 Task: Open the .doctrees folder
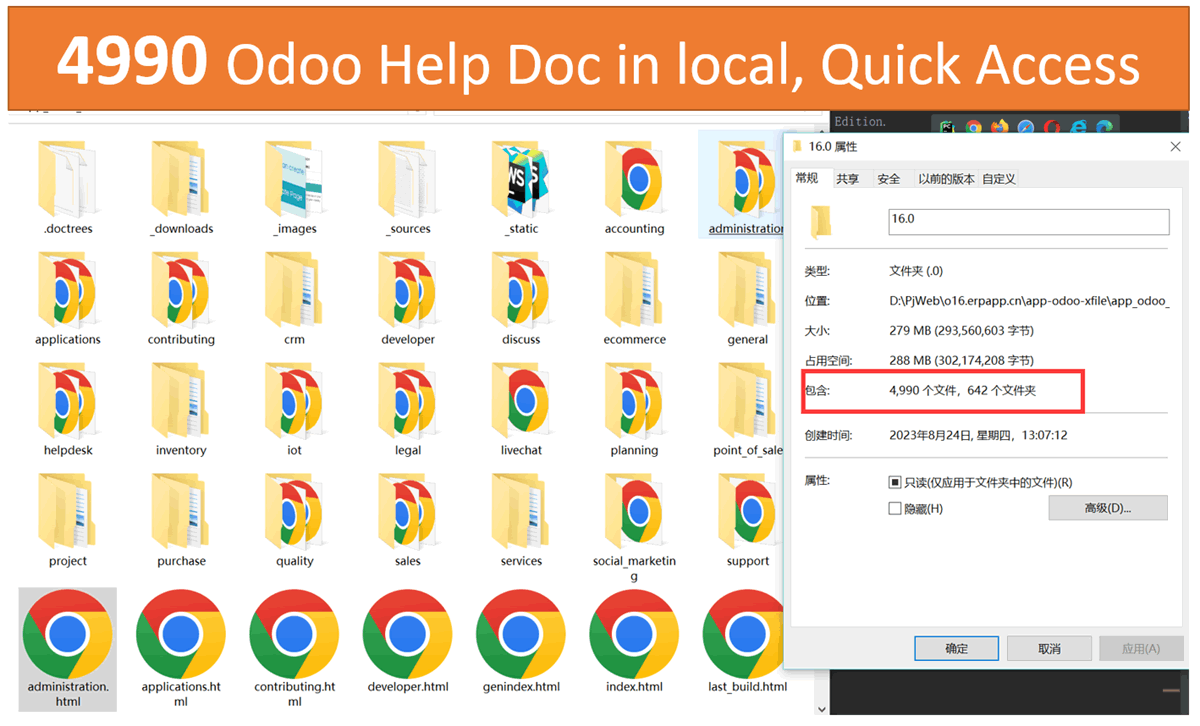(x=68, y=178)
